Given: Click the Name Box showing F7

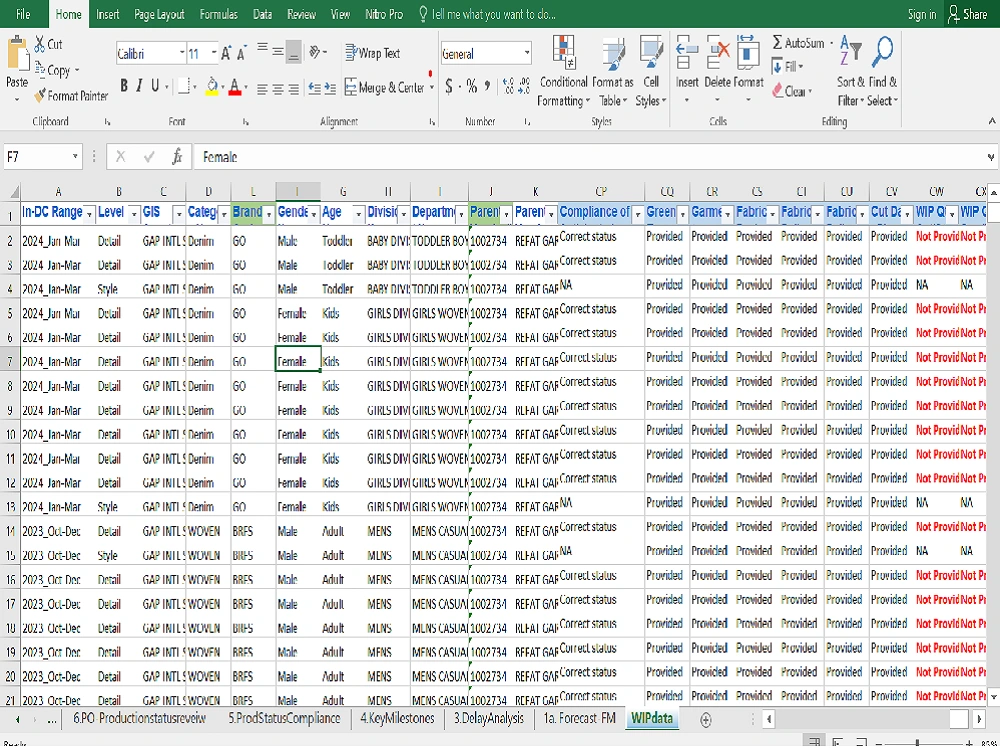Looking at the screenshot, I should [43, 157].
